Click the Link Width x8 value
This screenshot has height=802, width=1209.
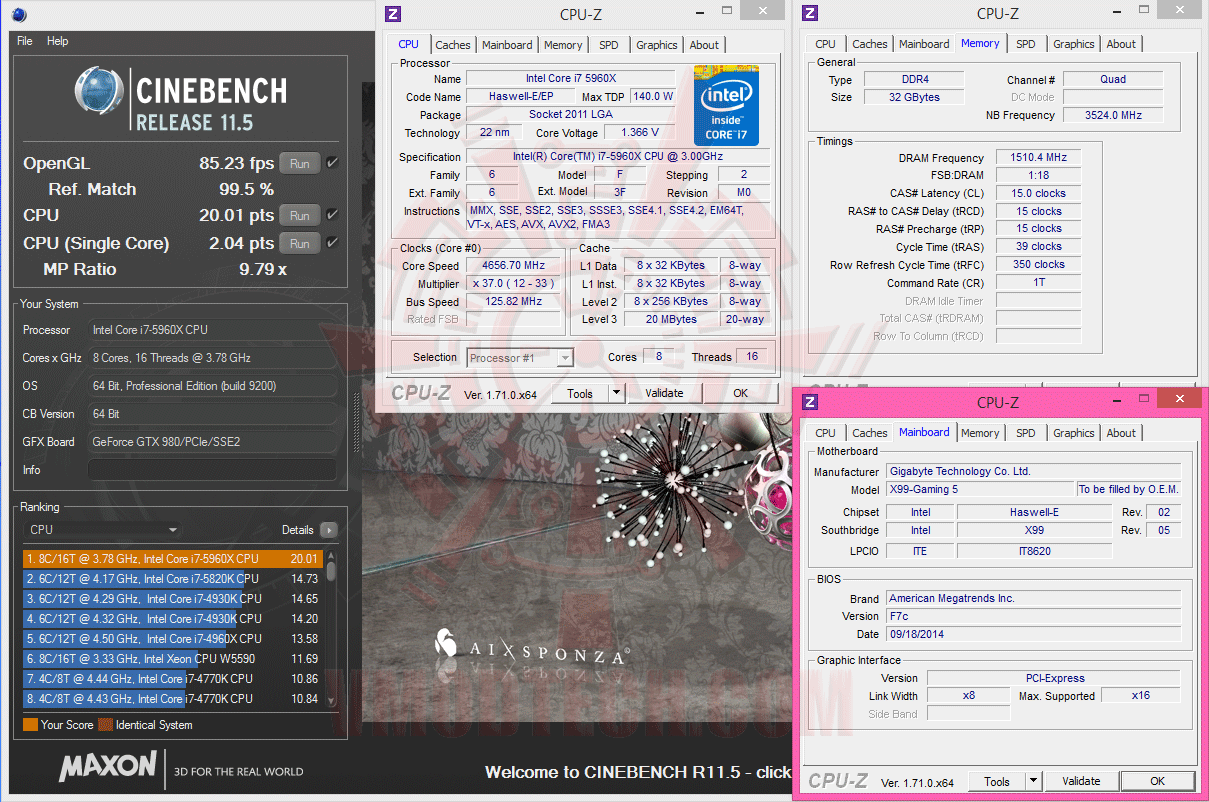(968, 696)
